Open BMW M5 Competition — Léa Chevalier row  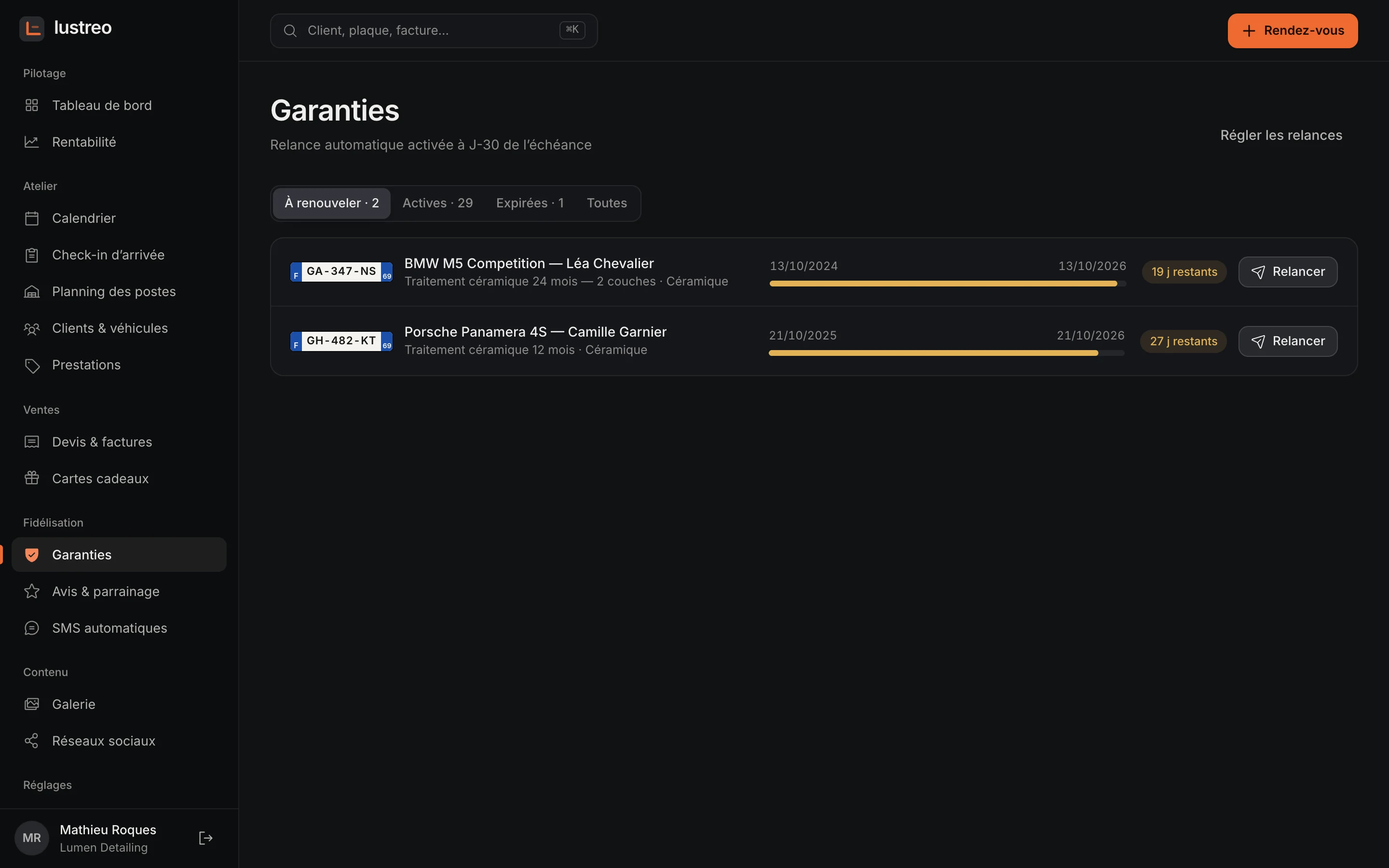click(814, 272)
